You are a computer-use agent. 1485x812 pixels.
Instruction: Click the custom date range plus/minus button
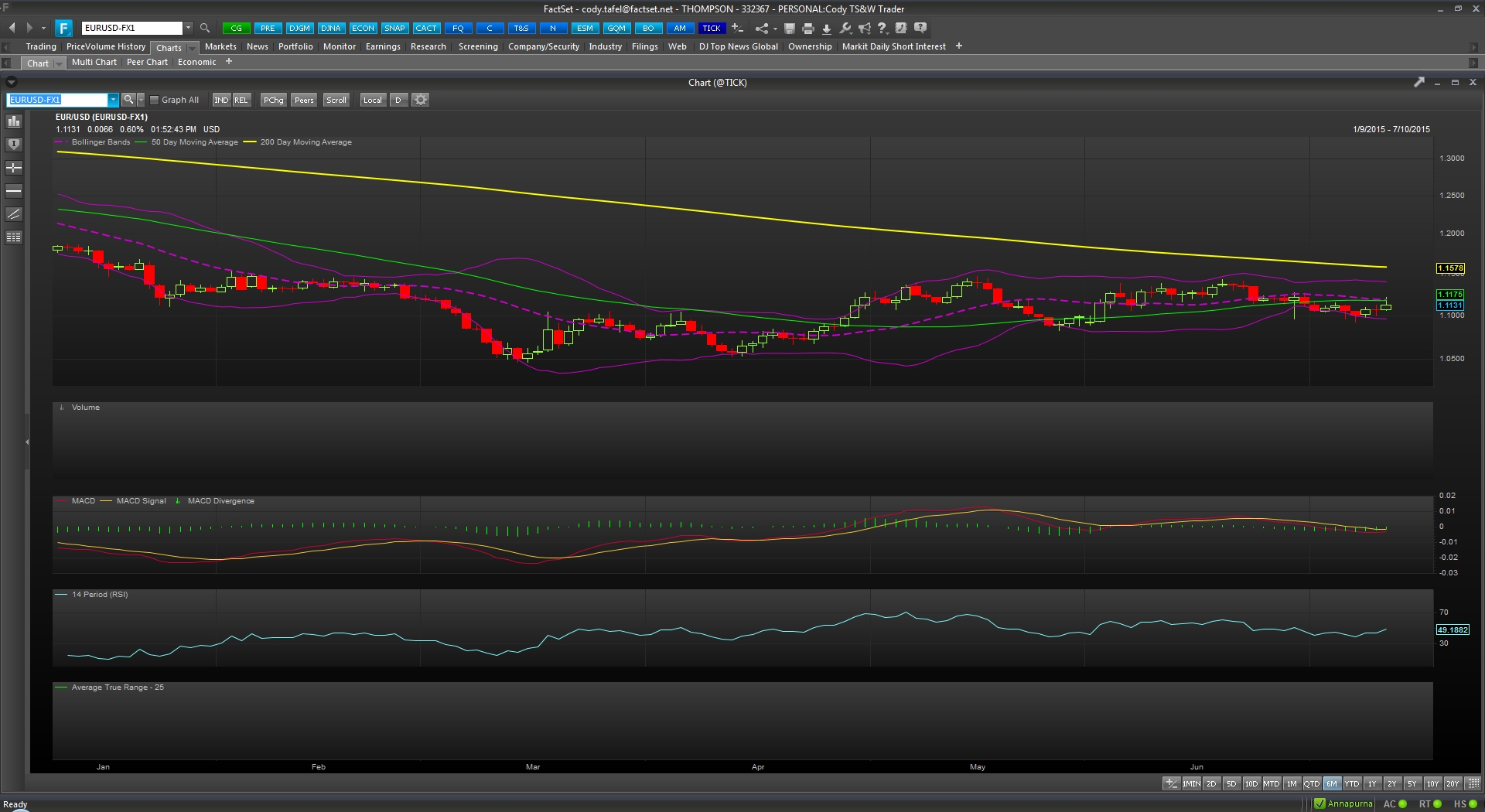(1171, 783)
